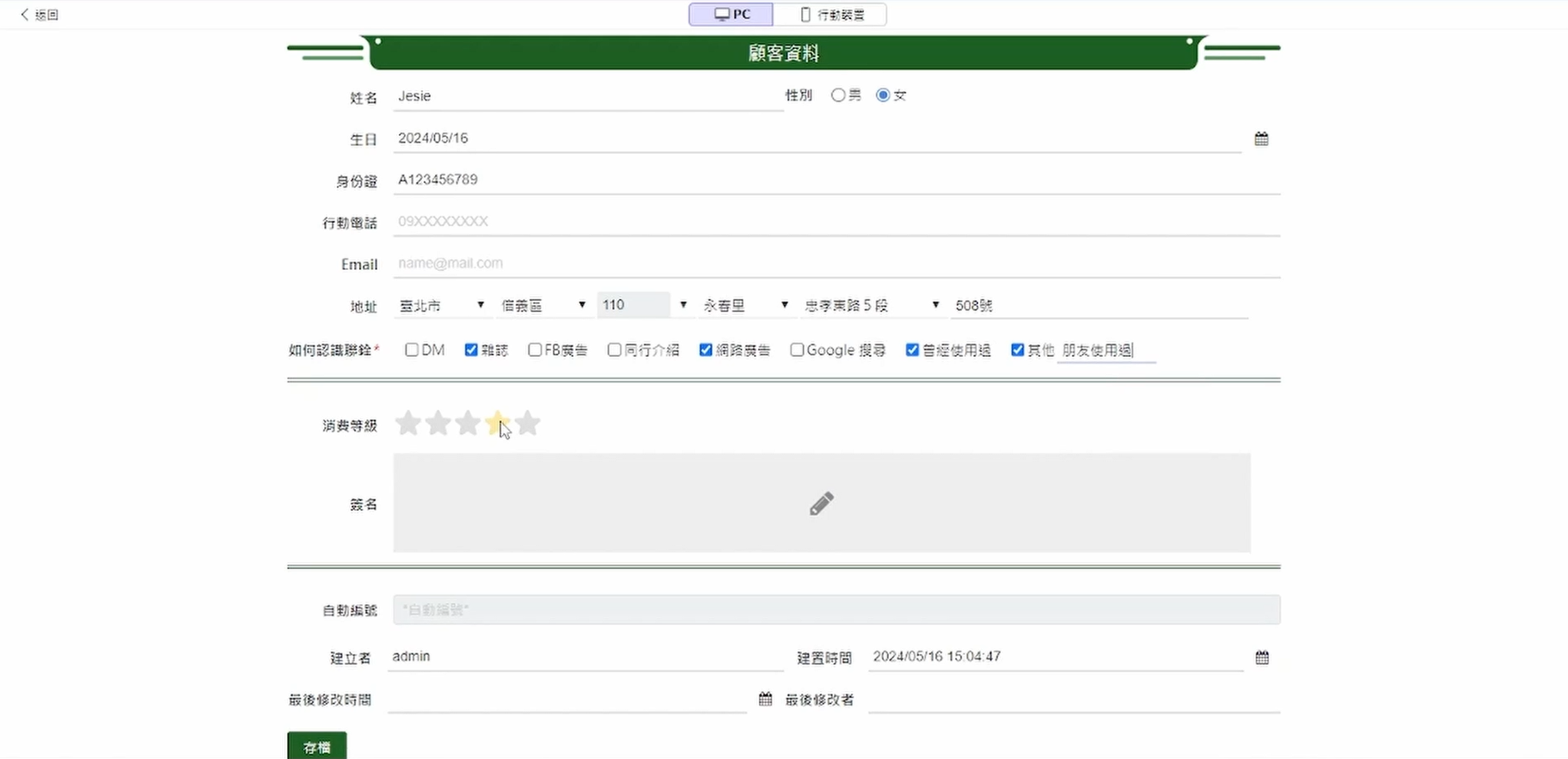
Task: Click the 其他 text field with 朋友使用過
Action: point(1106,351)
